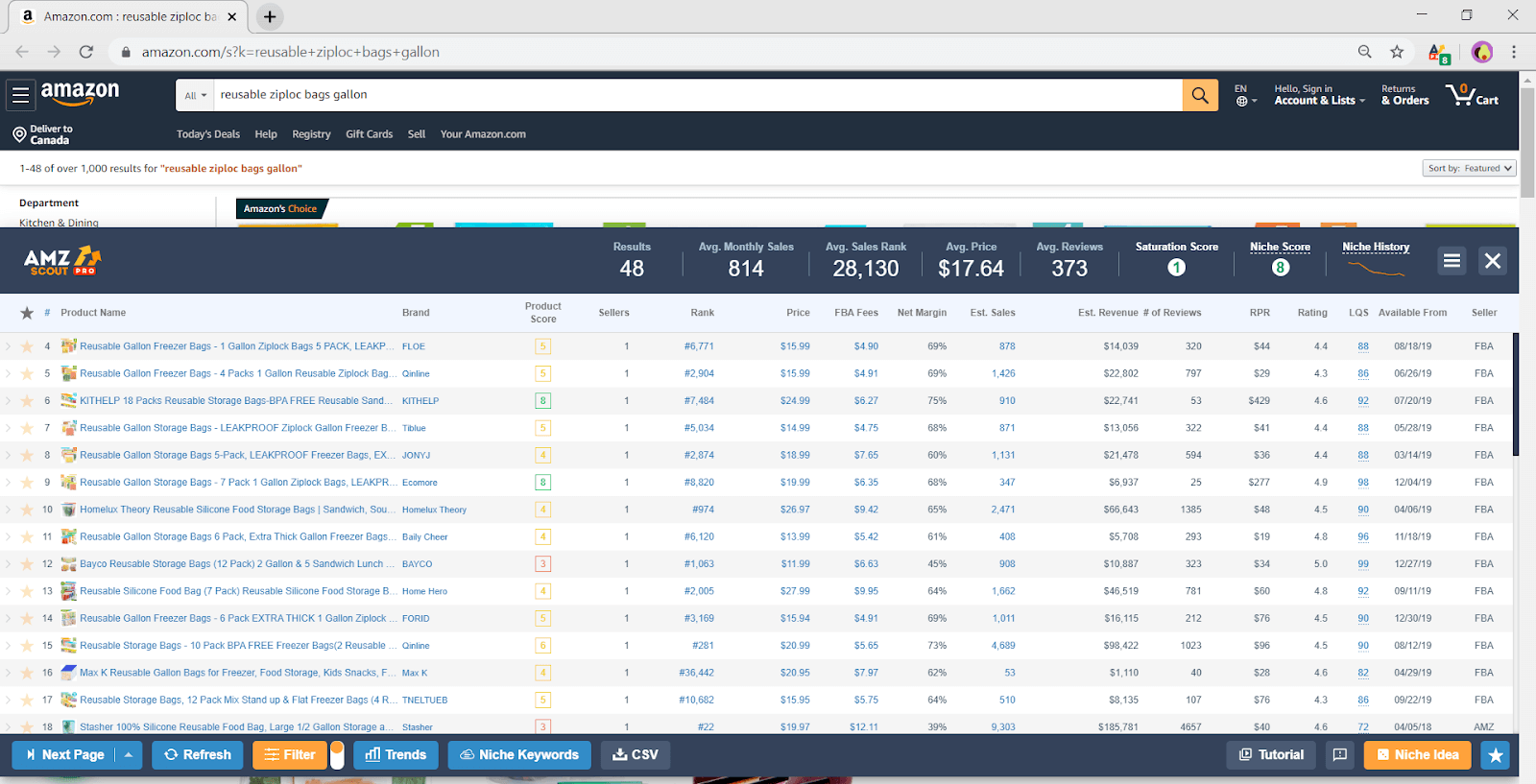Click the Niche Idea button
This screenshot has height=784, width=1536.
(1418, 755)
